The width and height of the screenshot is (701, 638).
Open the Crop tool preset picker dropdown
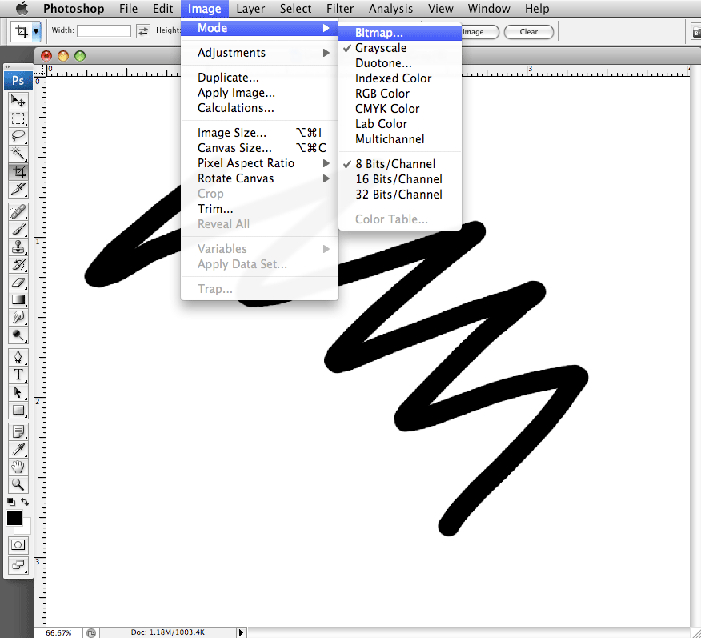37,31
